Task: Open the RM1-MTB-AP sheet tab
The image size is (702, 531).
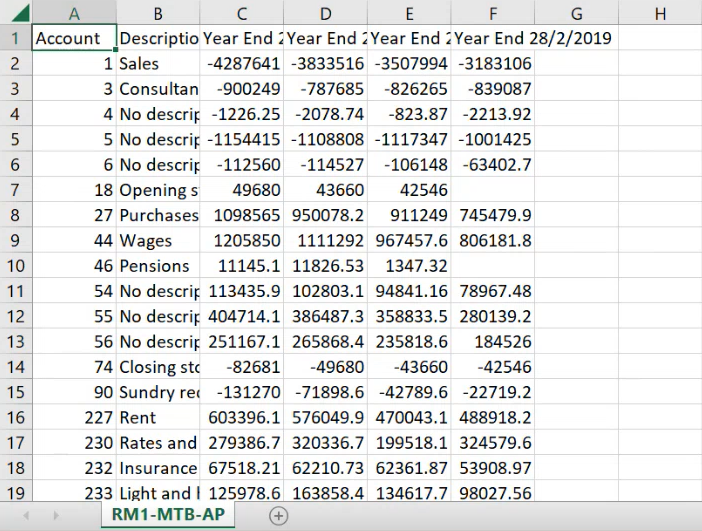Action: 165,515
